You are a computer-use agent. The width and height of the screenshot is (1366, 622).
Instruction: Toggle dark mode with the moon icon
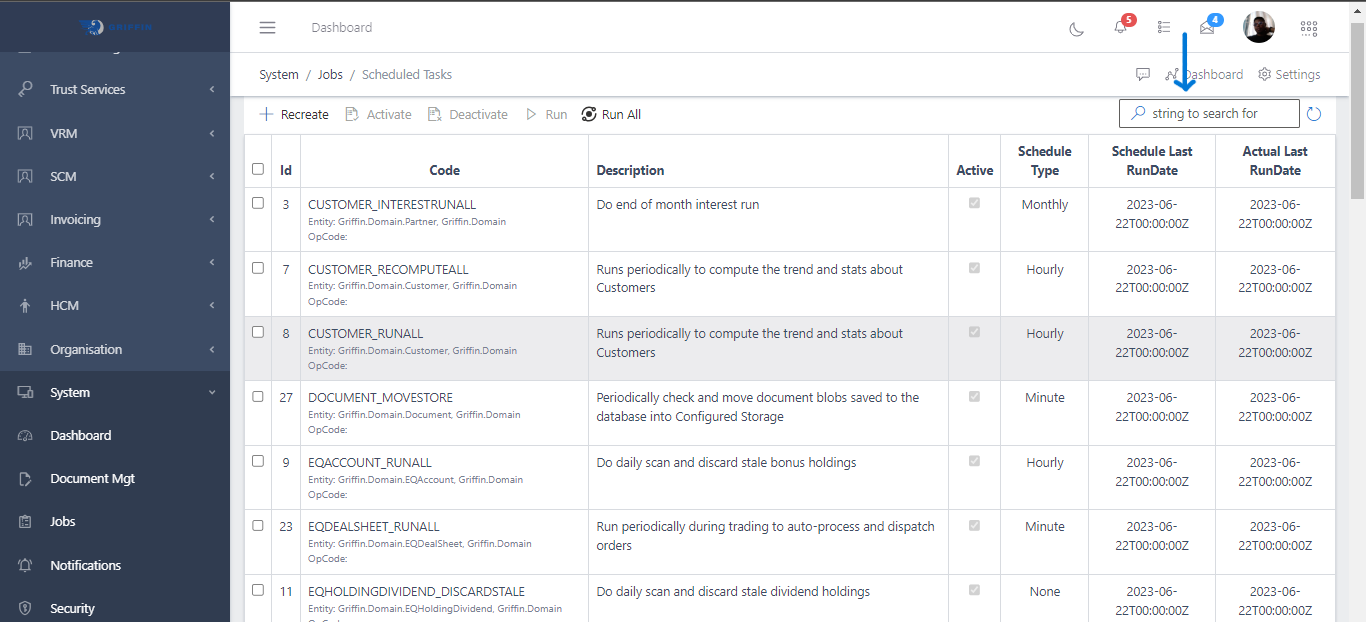pyautogui.click(x=1076, y=28)
